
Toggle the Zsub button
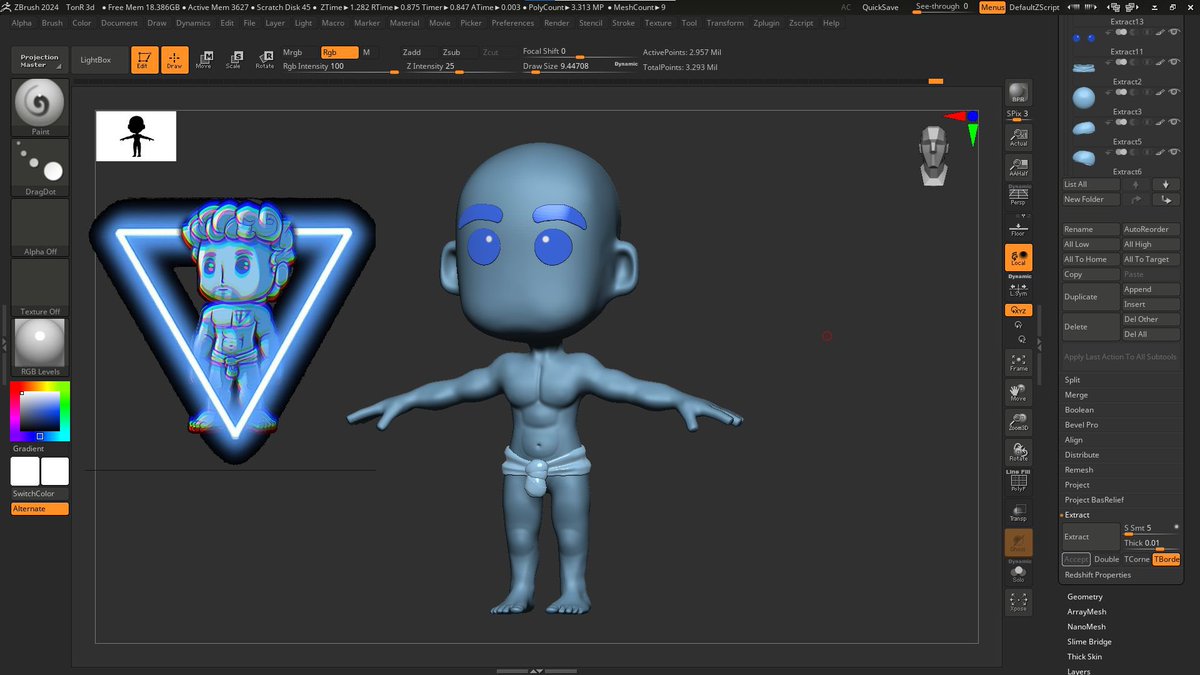(452, 52)
